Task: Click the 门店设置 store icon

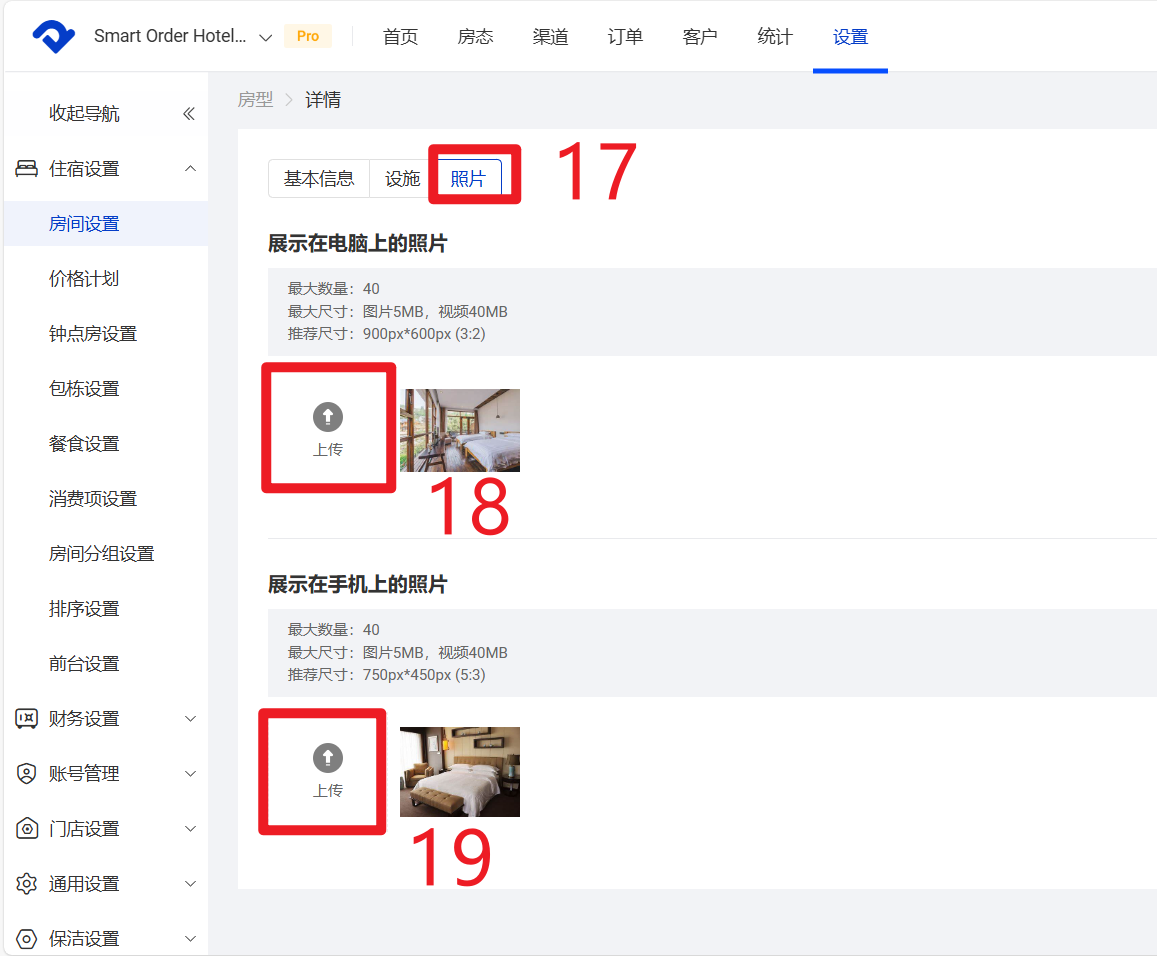Action: (x=27, y=829)
